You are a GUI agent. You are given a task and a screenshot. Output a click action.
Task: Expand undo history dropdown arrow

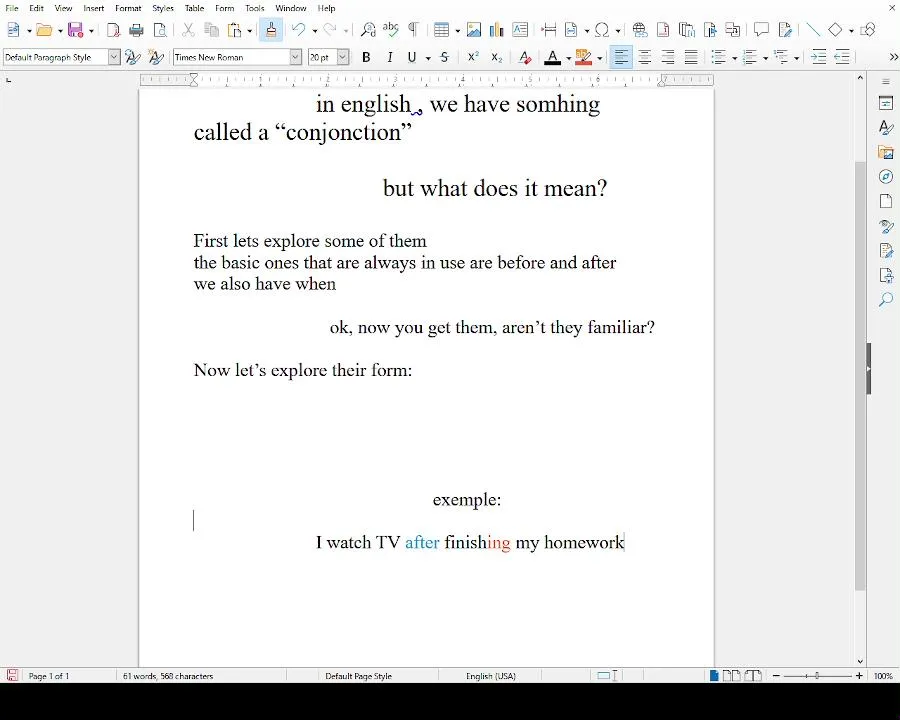click(315, 30)
